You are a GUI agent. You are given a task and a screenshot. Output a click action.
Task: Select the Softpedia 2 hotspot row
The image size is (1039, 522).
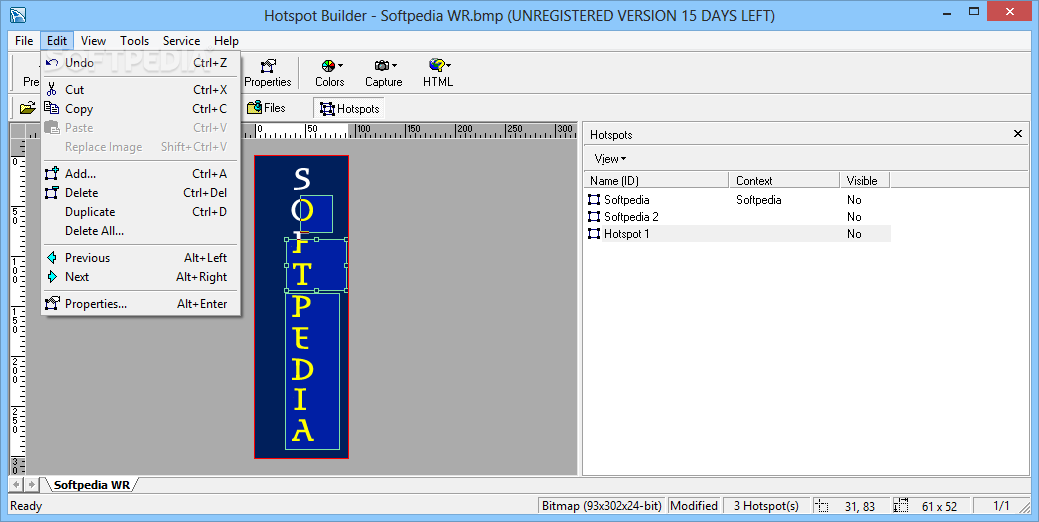(738, 217)
